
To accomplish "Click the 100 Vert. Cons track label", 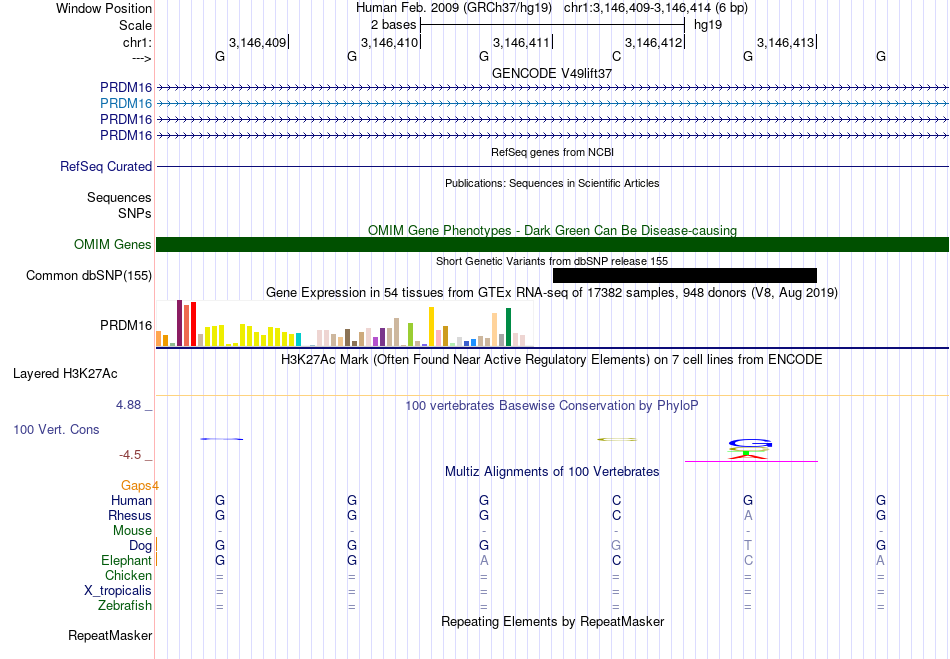I will [56, 429].
